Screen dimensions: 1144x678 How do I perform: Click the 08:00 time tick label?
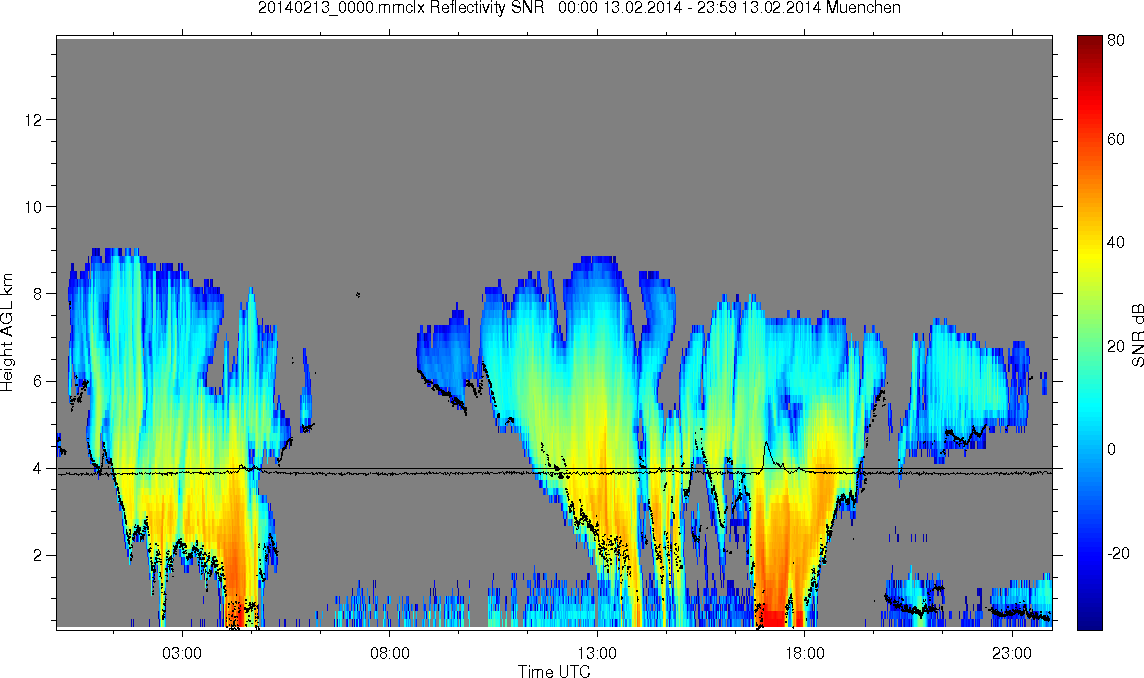click(x=390, y=652)
